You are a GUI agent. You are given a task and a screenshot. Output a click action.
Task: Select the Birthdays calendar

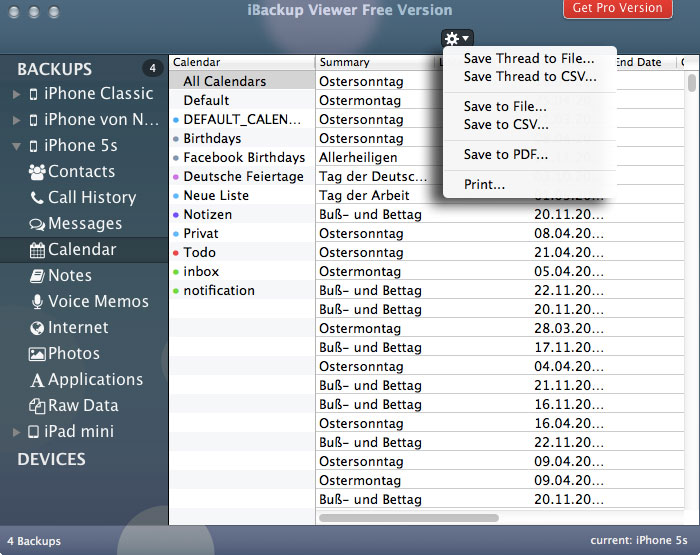click(x=242, y=138)
